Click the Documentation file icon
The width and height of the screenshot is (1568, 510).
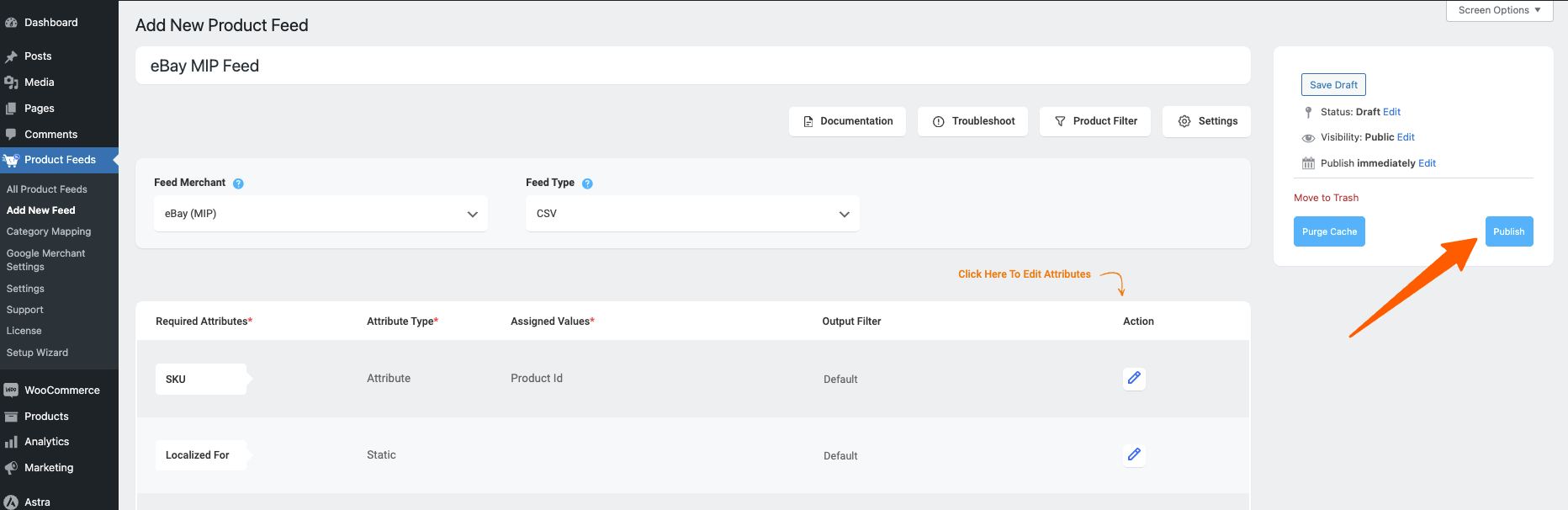point(808,121)
